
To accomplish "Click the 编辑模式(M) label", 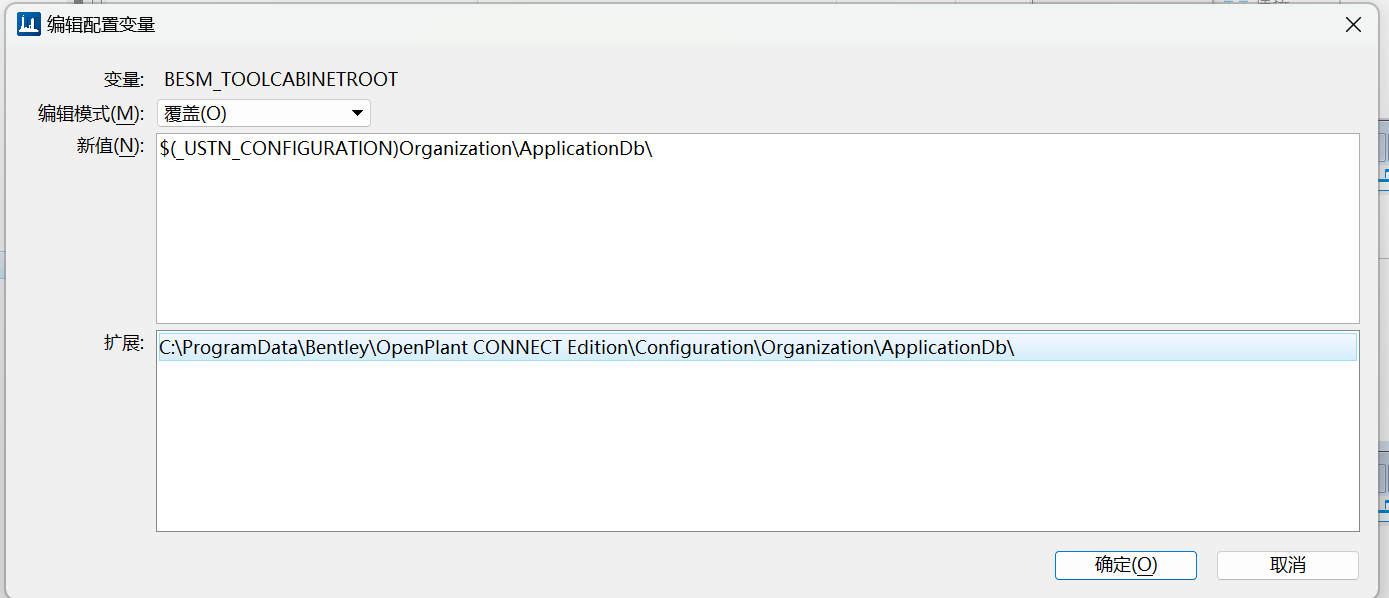I will click(x=91, y=113).
